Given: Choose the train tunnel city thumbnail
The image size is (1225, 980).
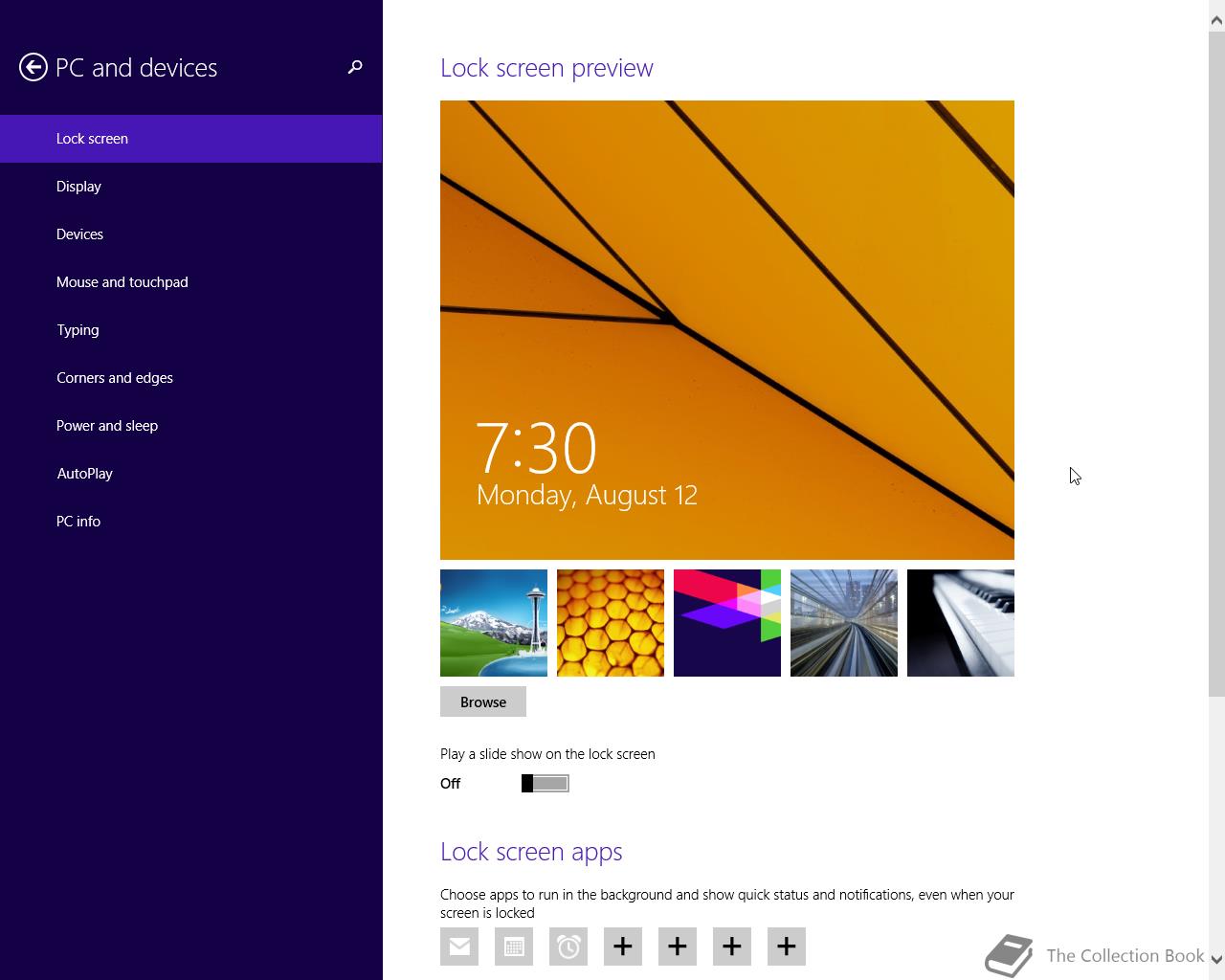Looking at the screenshot, I should pos(844,623).
